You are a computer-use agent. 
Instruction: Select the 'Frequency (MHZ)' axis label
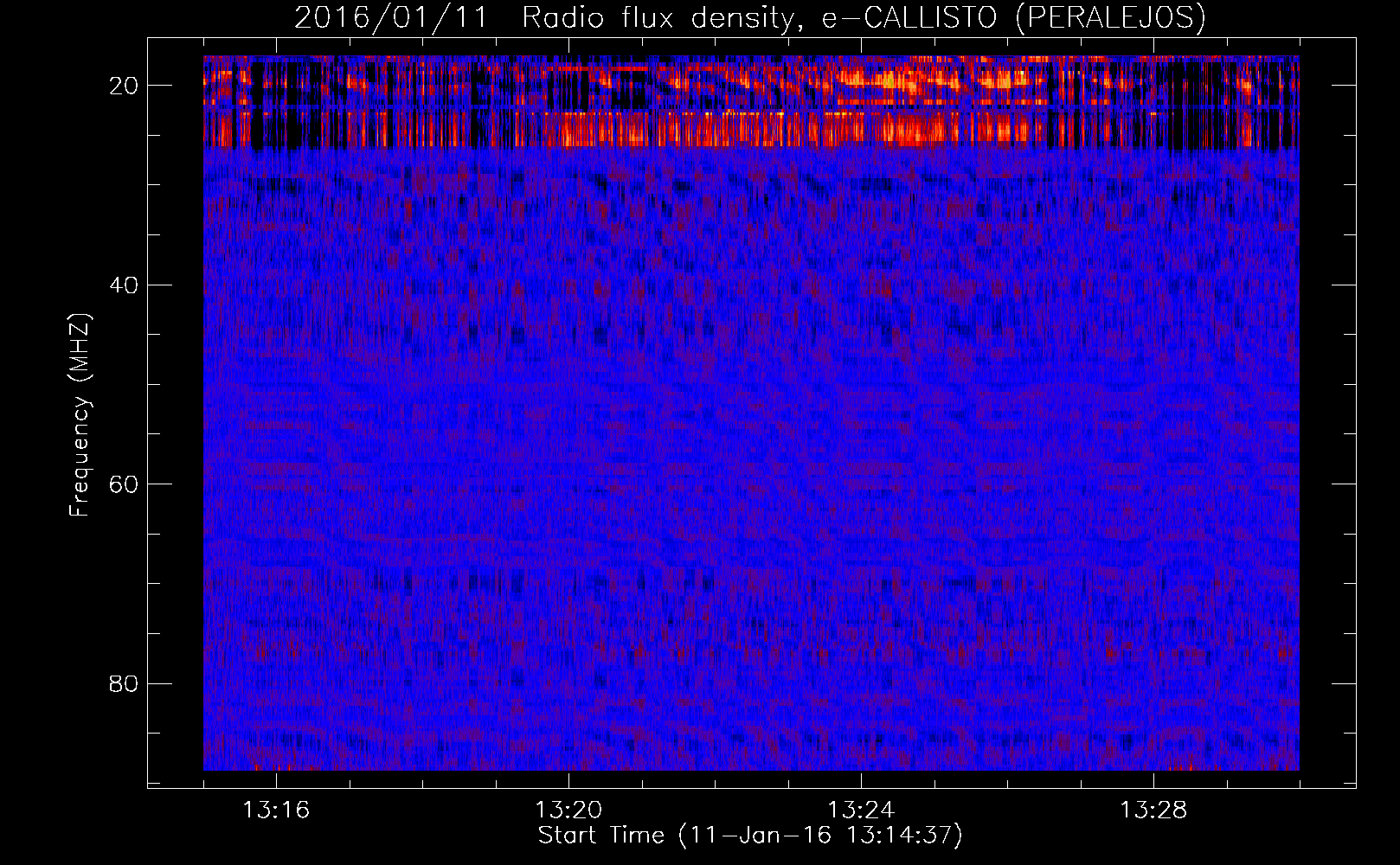click(x=80, y=415)
